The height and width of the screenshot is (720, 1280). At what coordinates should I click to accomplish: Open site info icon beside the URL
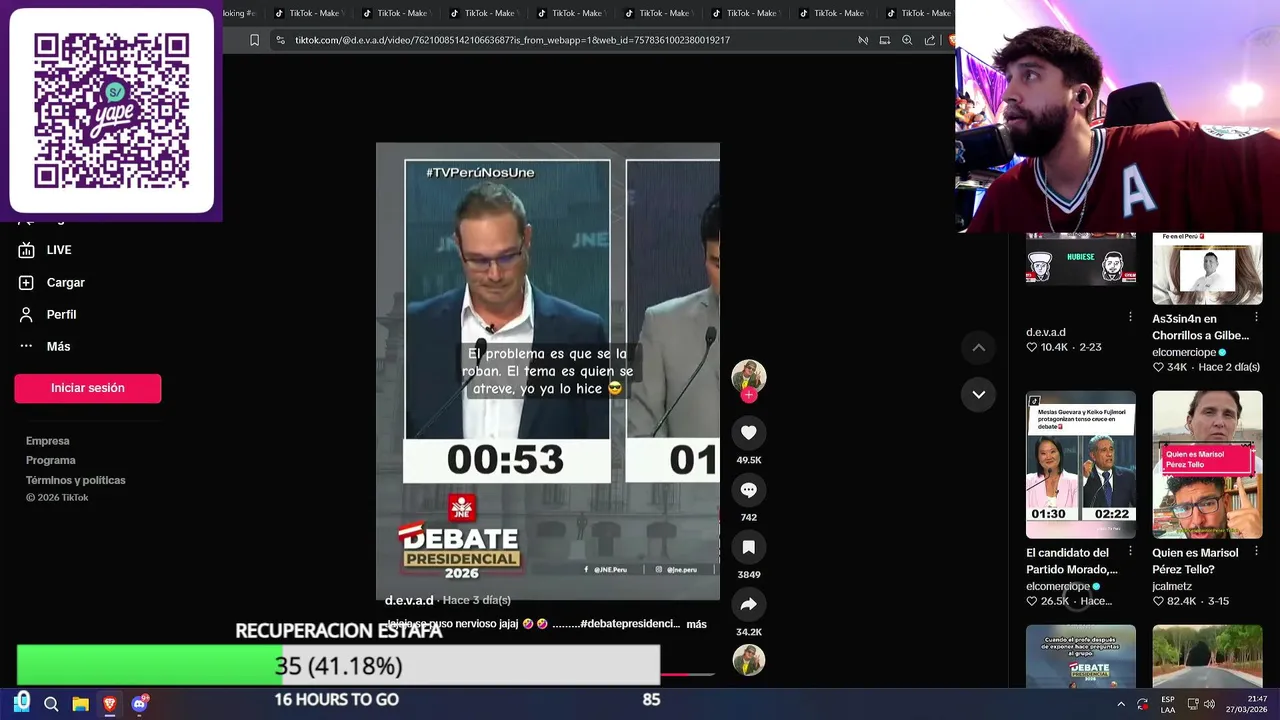281,40
